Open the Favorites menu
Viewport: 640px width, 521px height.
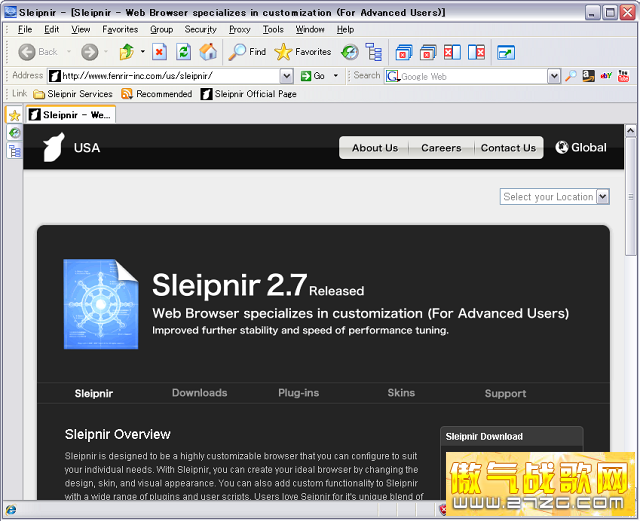pyautogui.click(x=120, y=29)
